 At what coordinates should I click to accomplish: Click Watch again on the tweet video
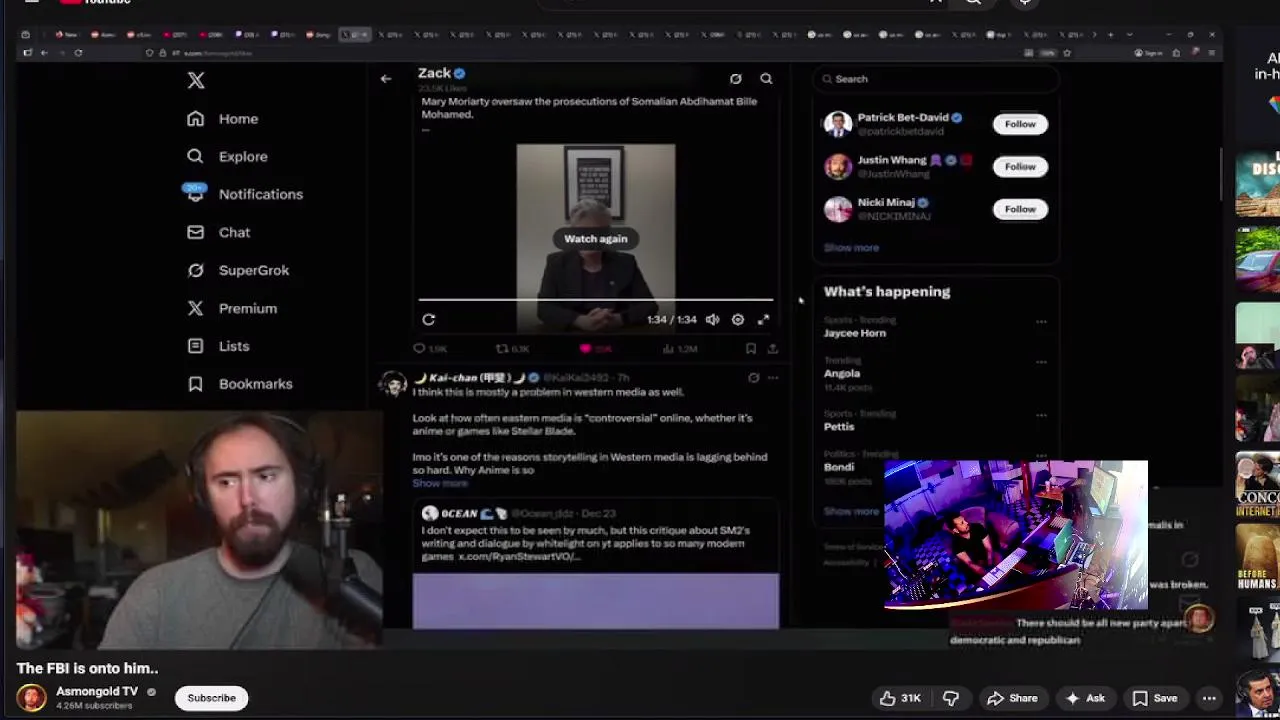[596, 239]
